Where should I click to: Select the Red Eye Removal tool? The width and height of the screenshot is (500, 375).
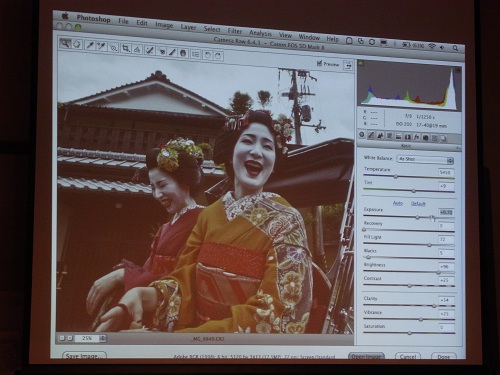[163, 52]
